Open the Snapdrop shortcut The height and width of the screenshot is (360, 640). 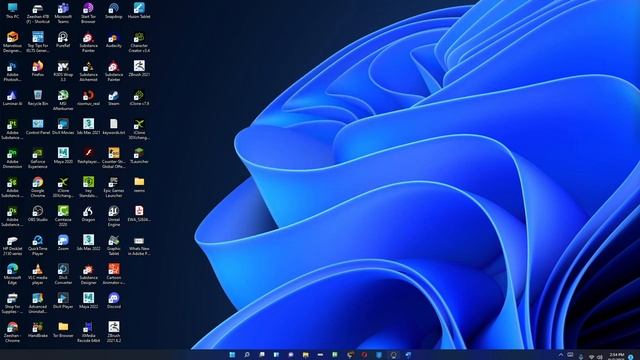coord(113,11)
